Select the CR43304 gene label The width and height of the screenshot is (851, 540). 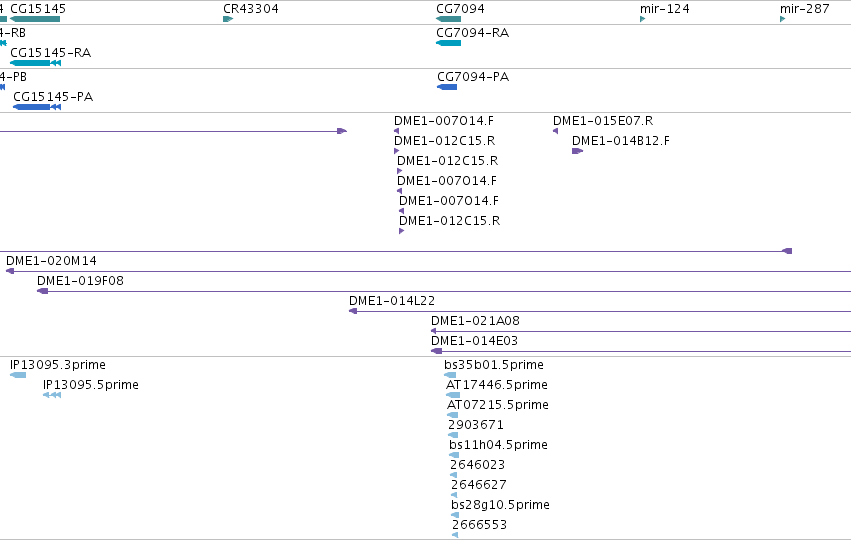click(x=251, y=9)
